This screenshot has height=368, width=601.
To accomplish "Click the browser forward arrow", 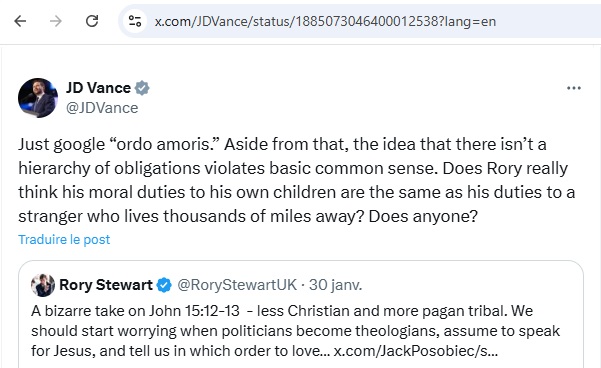I will pyautogui.click(x=56, y=21).
